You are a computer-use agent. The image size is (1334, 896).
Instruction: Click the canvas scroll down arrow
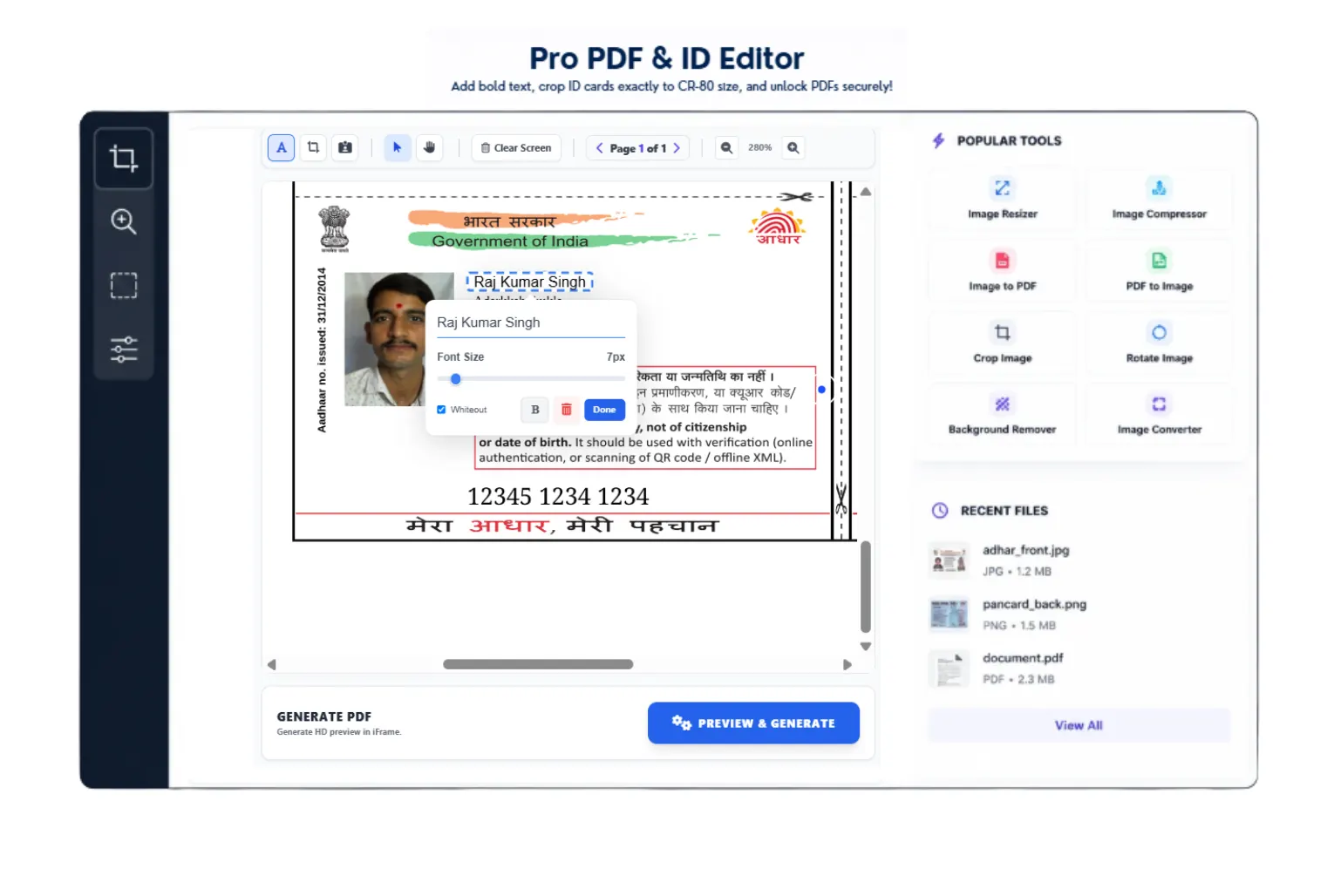[866, 647]
